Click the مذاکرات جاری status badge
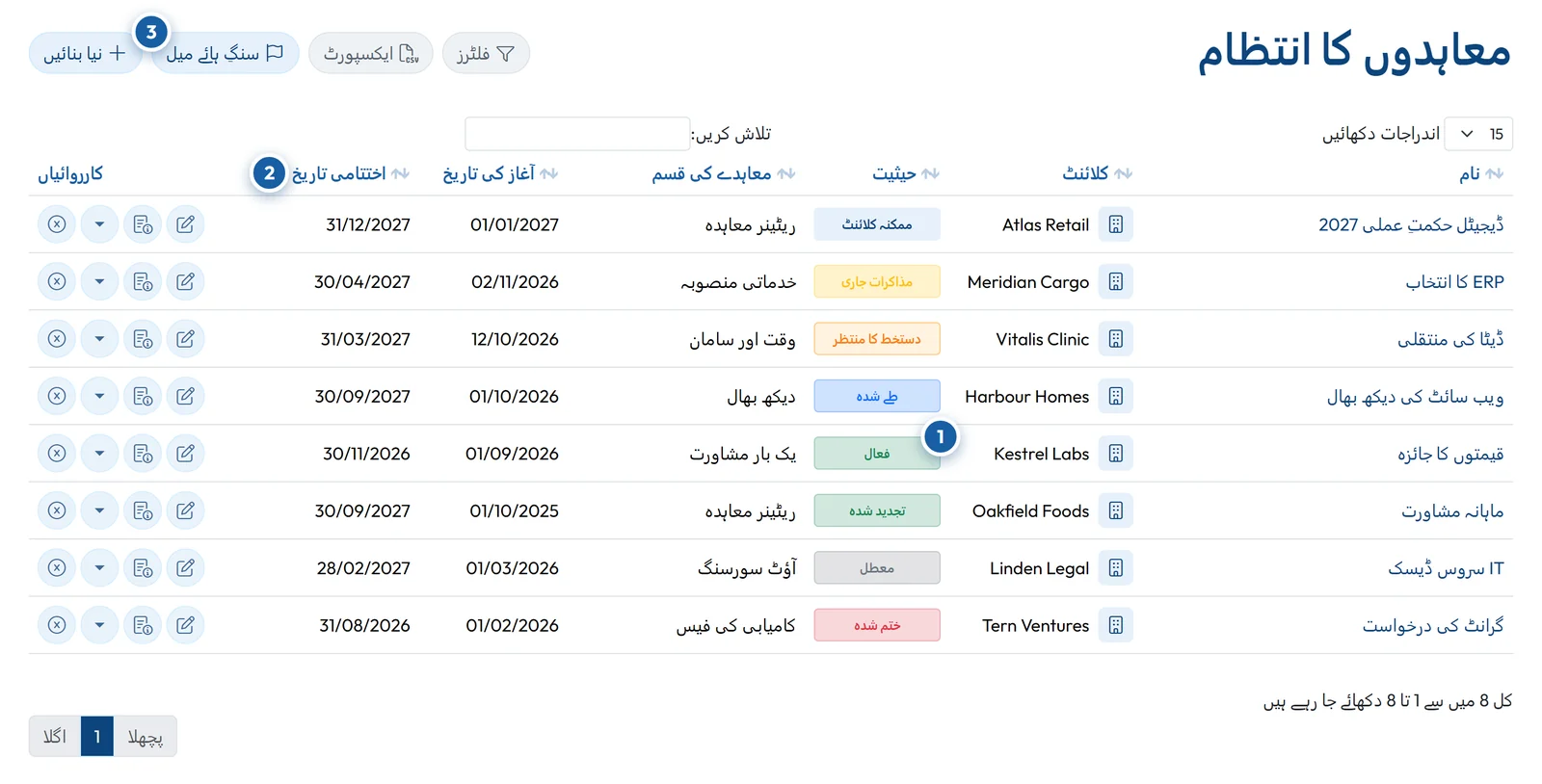The height and width of the screenshot is (784, 1542). pos(877,281)
